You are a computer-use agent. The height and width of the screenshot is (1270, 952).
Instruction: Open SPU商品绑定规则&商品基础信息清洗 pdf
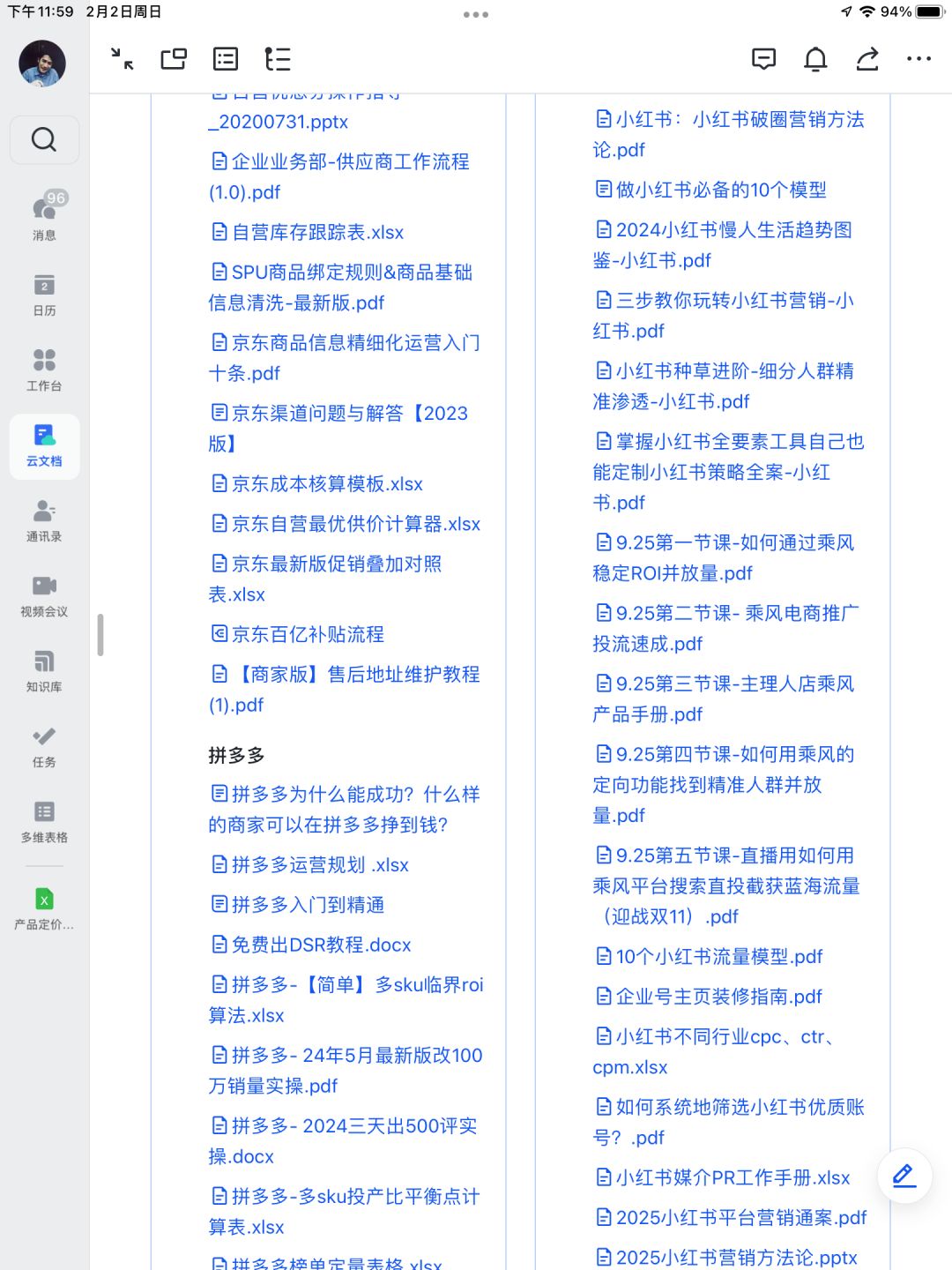pos(340,288)
